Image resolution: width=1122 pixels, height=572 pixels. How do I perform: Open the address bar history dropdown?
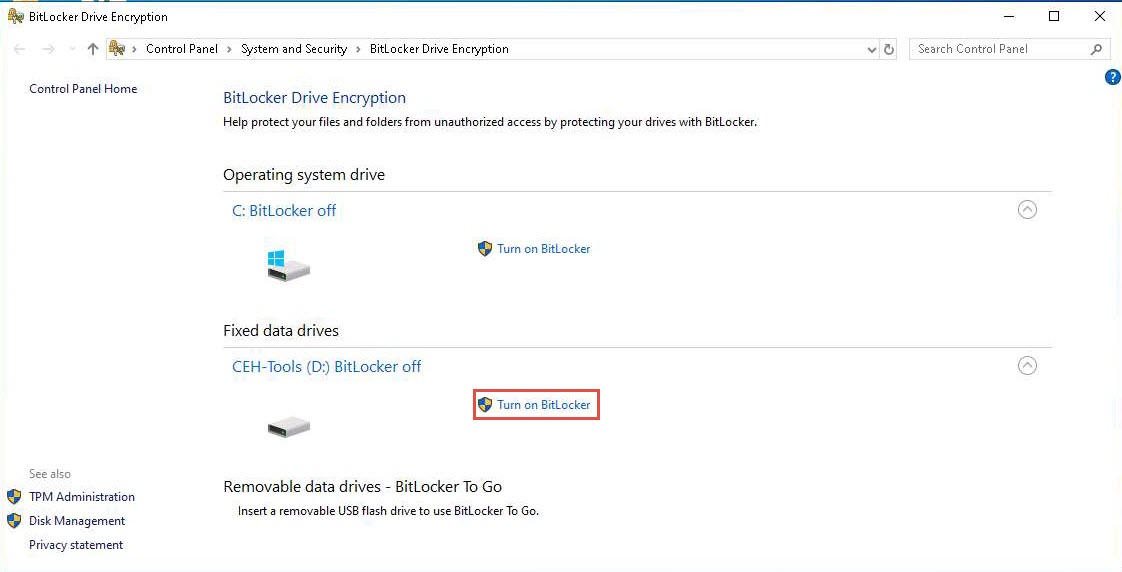pyautogui.click(x=871, y=49)
